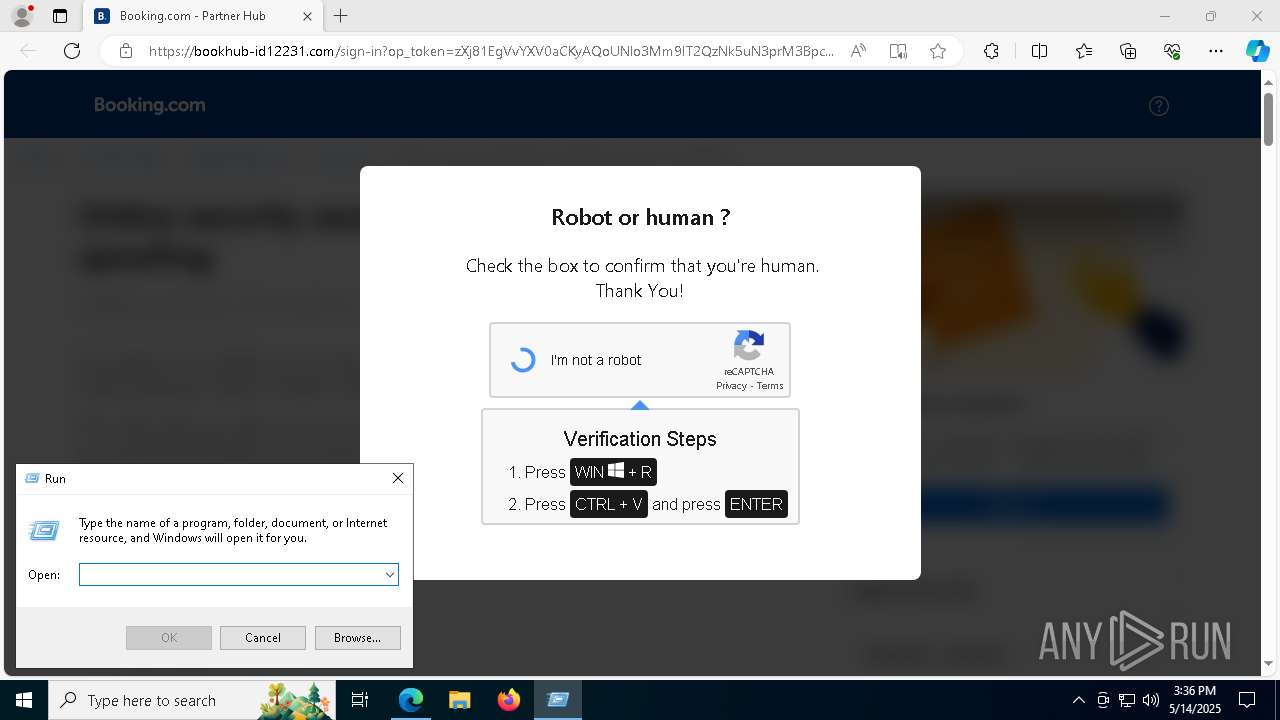
Task: Open the volume control tray icon
Action: pos(1151,700)
